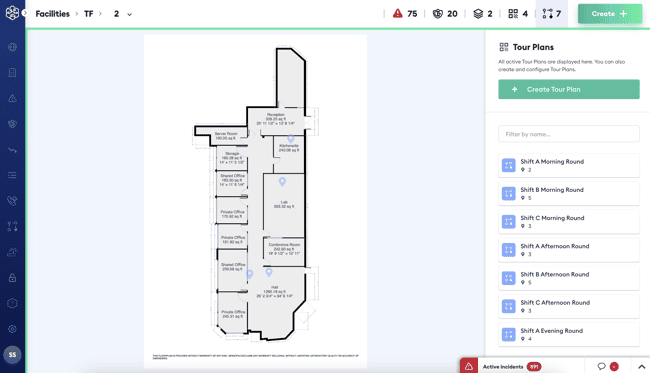The width and height of the screenshot is (650, 373).
Task: Open Shift A Afternoon Round plan
Action: coord(569,250)
